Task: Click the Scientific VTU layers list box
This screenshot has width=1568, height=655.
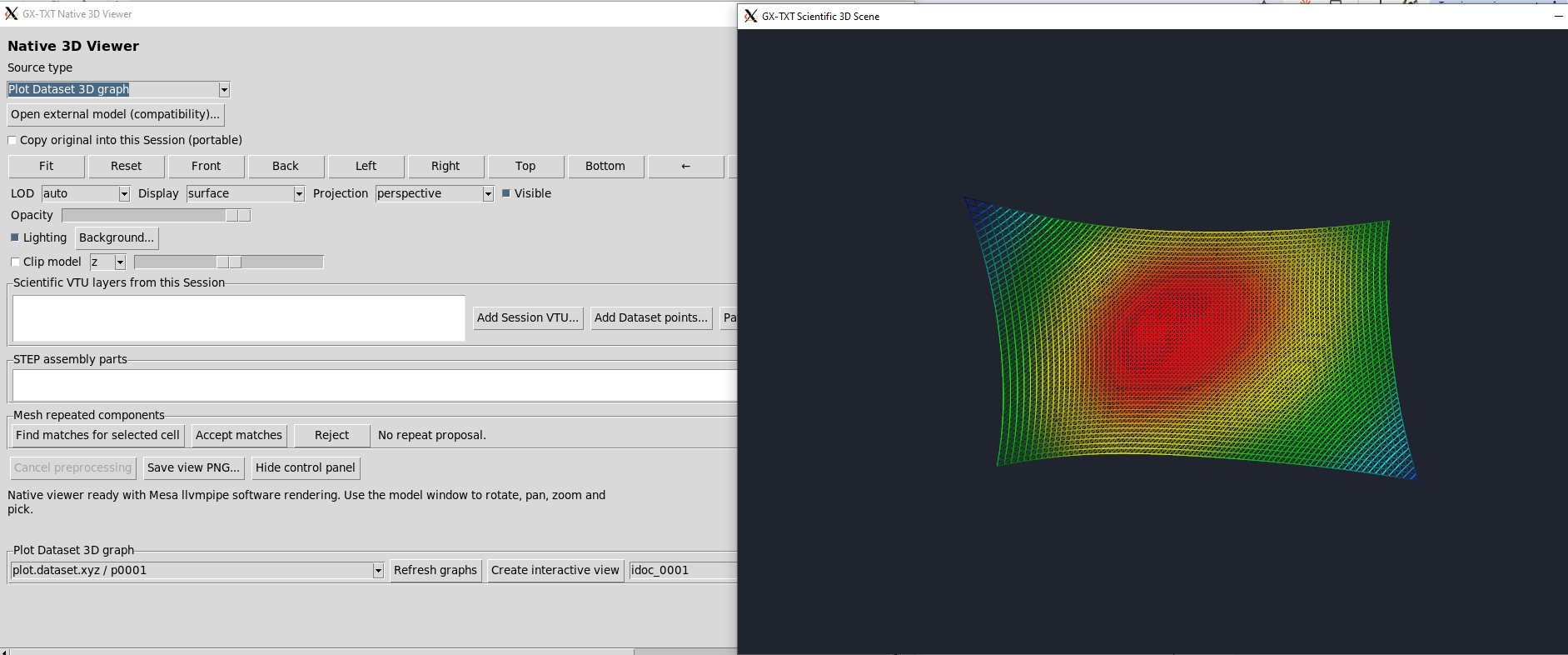Action: pyautogui.click(x=239, y=318)
